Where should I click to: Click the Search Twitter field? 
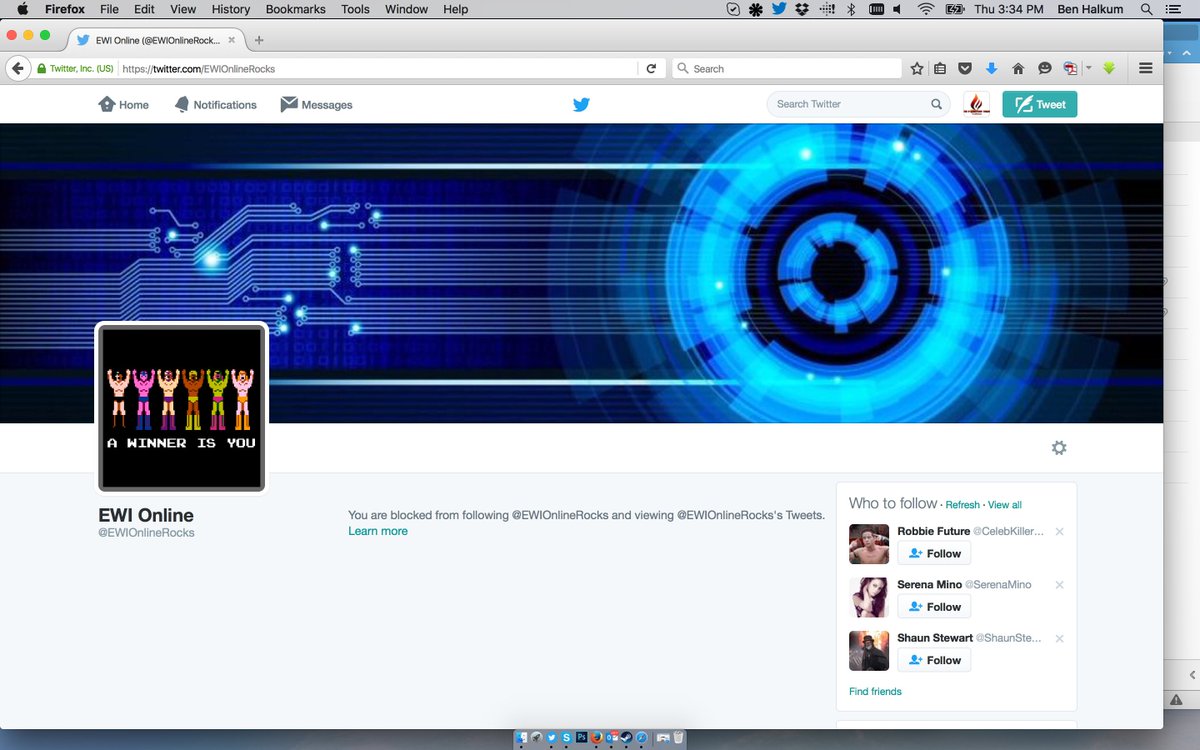point(858,104)
